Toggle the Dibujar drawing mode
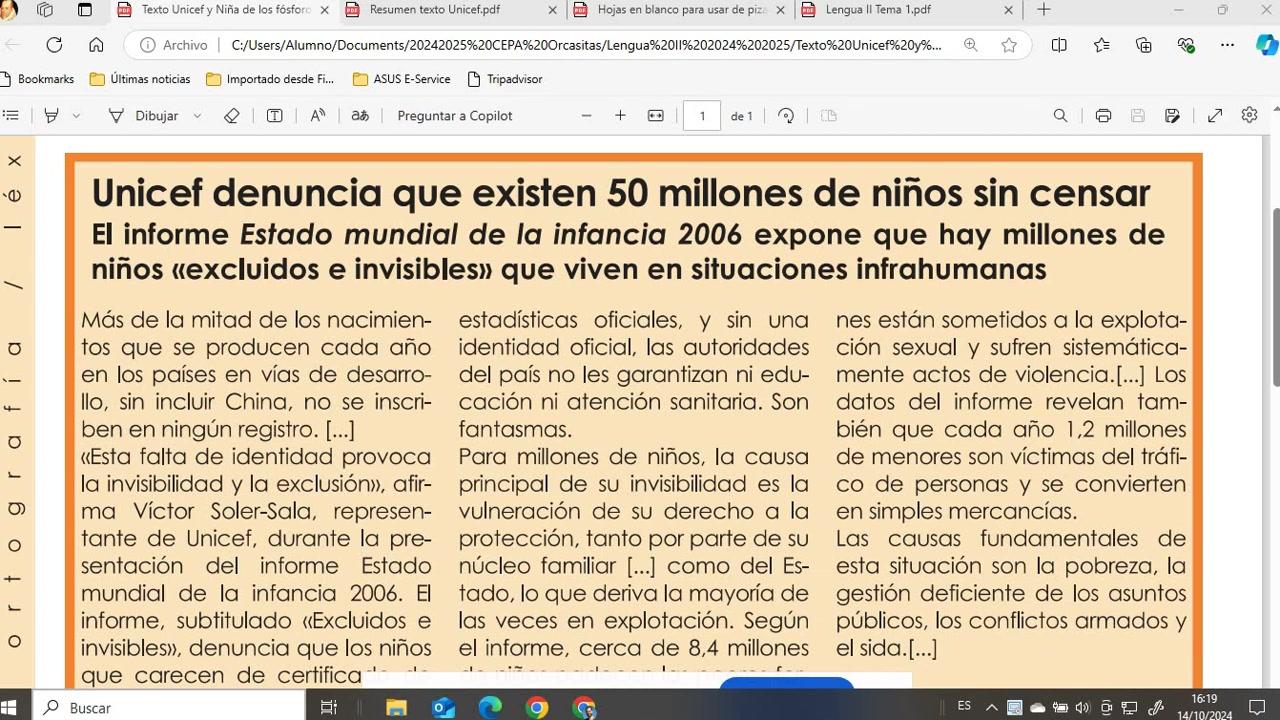Image resolution: width=1280 pixels, height=720 pixels. (143, 116)
